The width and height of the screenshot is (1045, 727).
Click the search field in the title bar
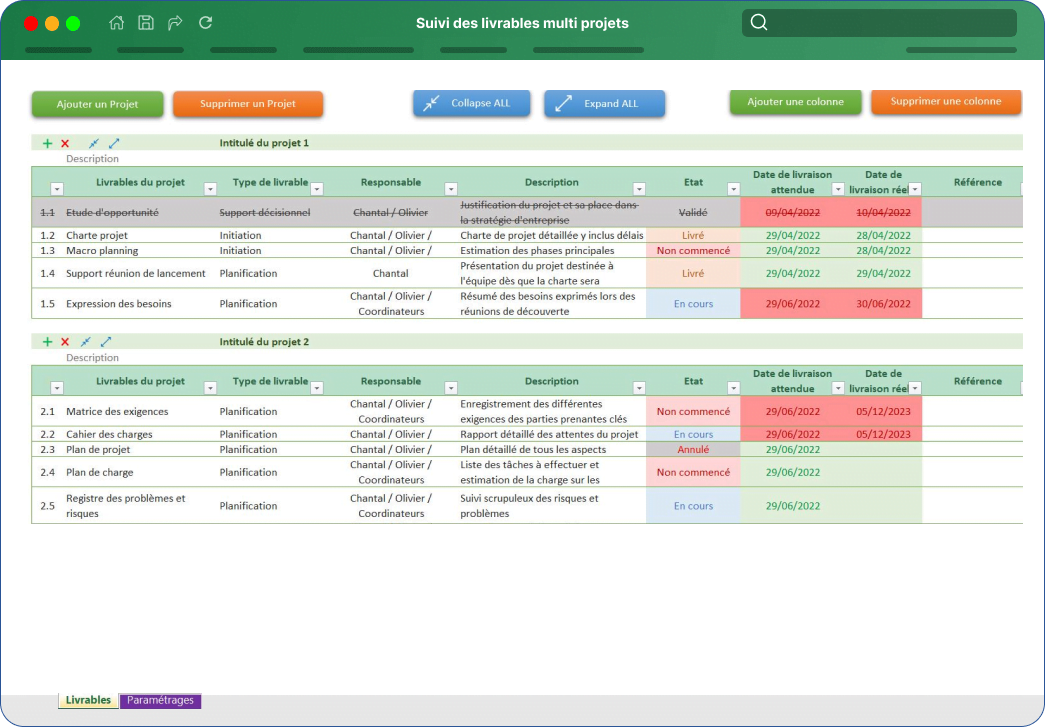click(879, 23)
